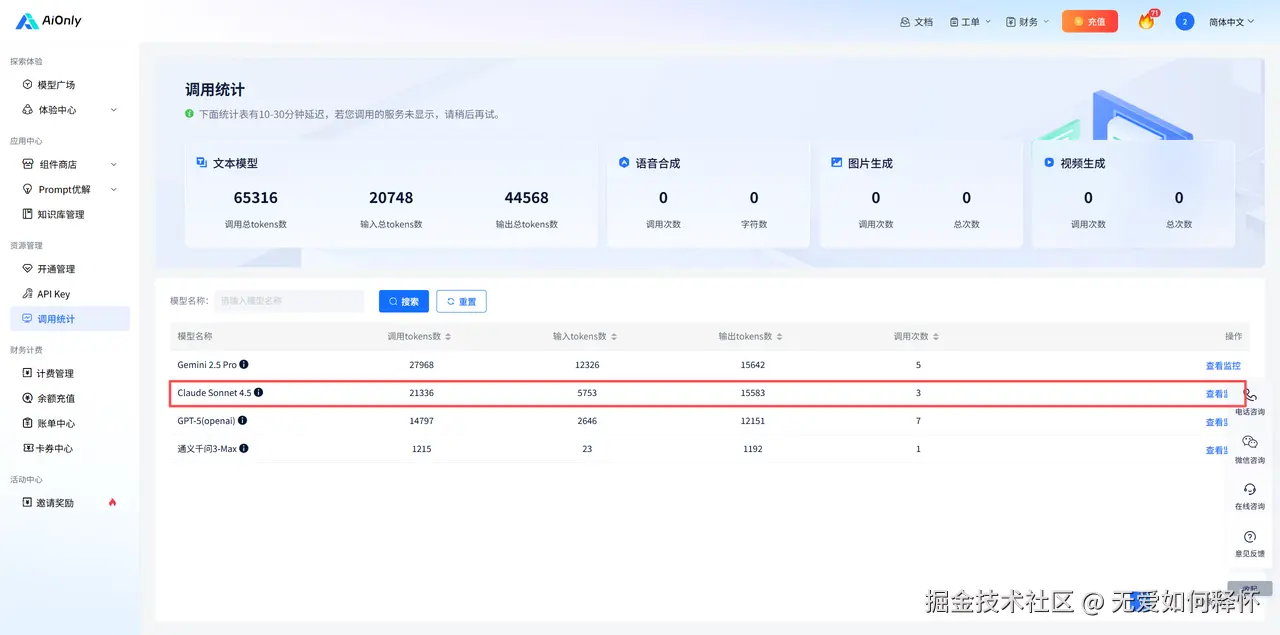This screenshot has width=1280, height=635.
Task: Sort by the 输入tokens数 column arrows
Action: 614,337
